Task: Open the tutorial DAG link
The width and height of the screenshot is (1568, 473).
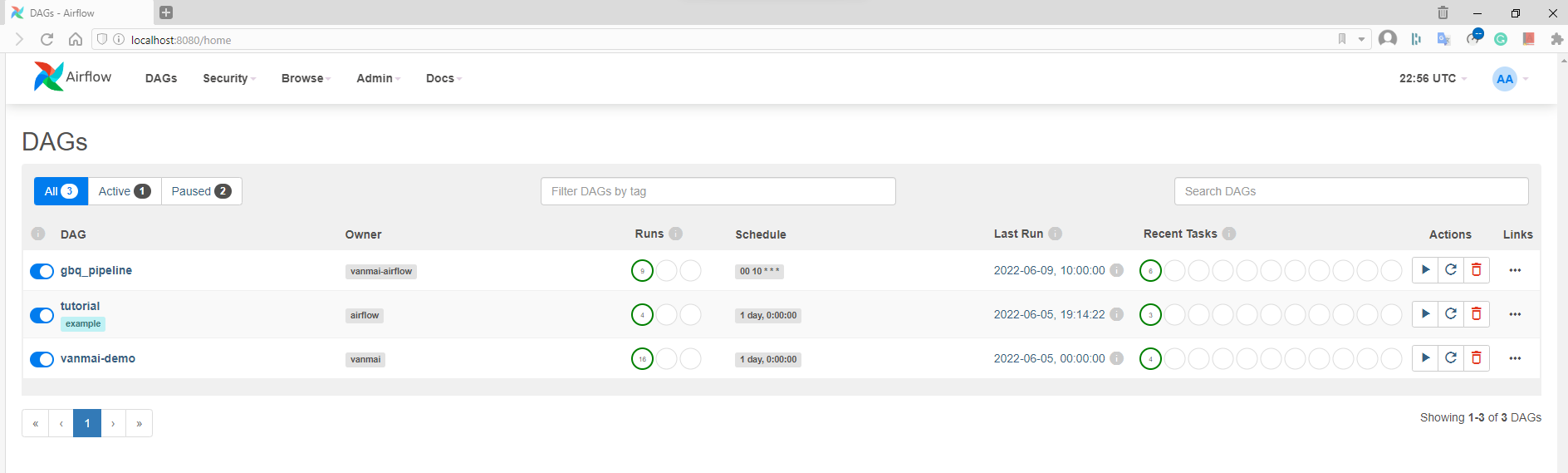Action: (80, 306)
